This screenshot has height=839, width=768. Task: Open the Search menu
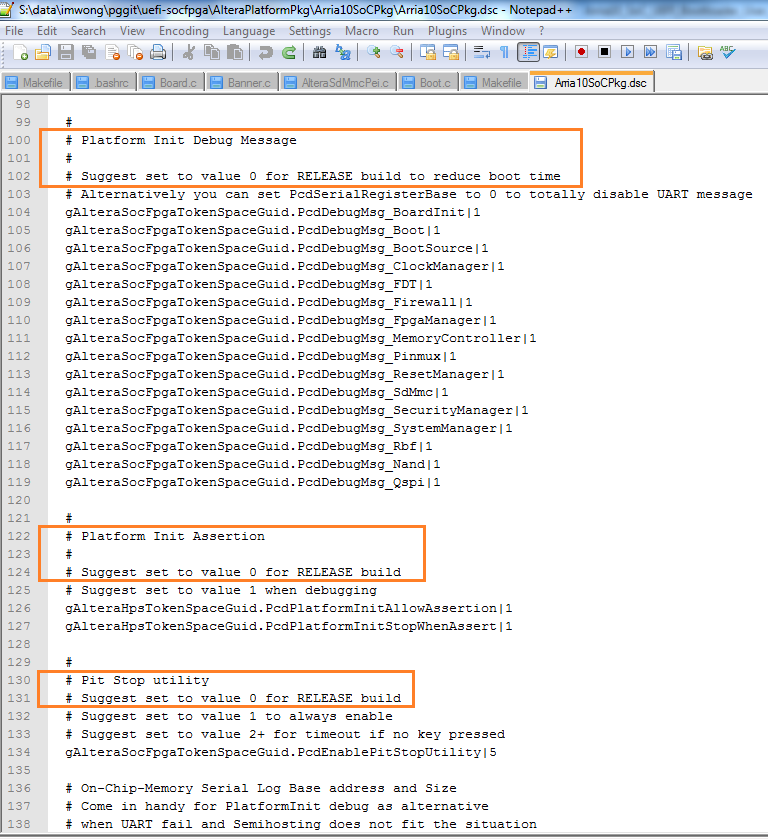[x=88, y=31]
